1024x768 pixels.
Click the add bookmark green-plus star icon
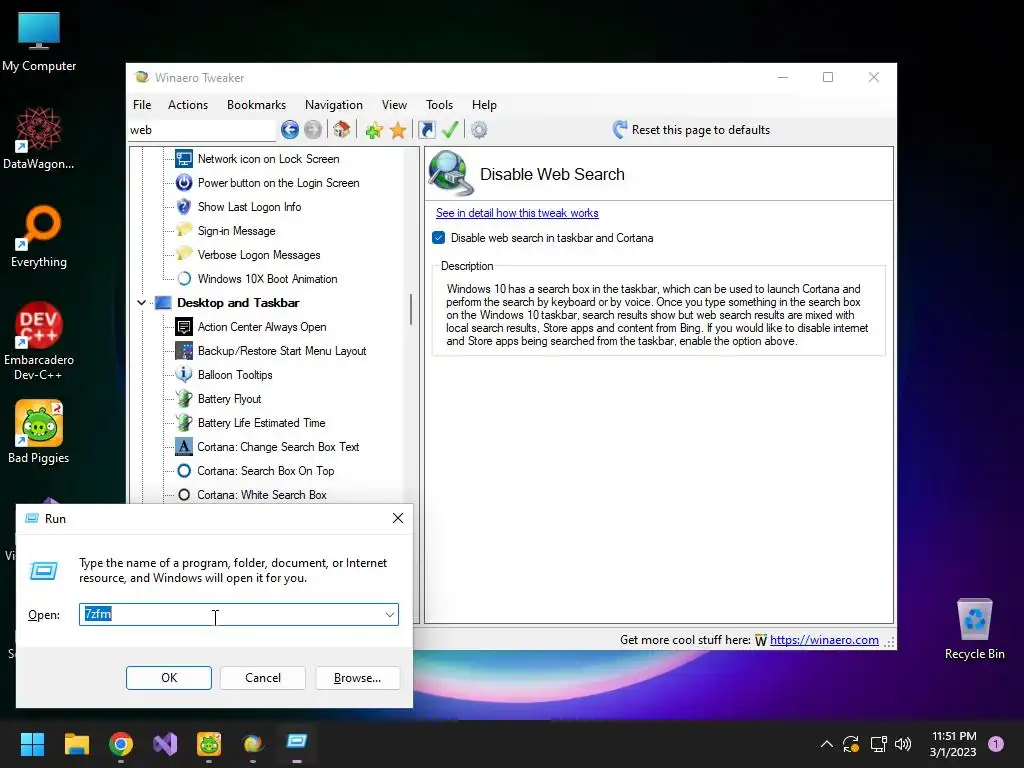point(374,130)
